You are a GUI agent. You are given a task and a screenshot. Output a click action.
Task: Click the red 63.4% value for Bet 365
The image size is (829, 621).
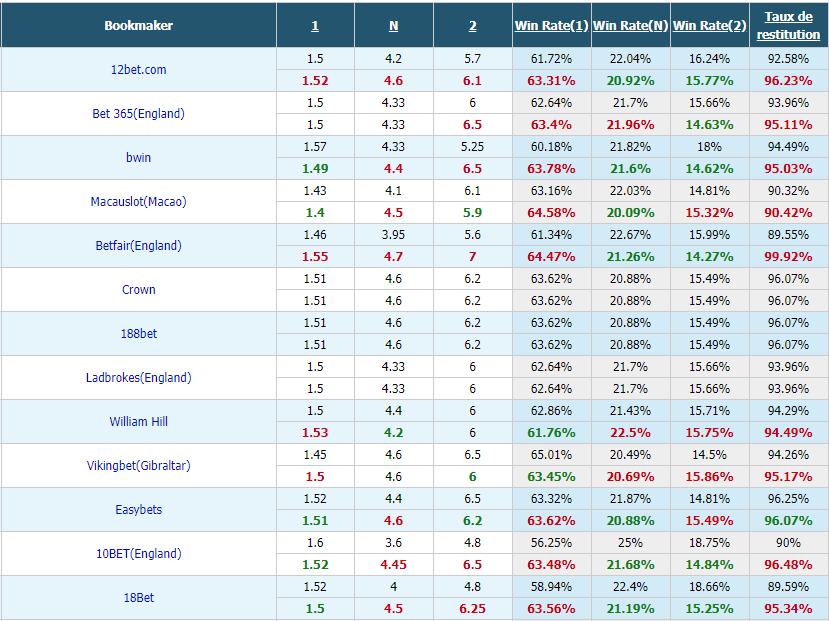pyautogui.click(x=551, y=125)
